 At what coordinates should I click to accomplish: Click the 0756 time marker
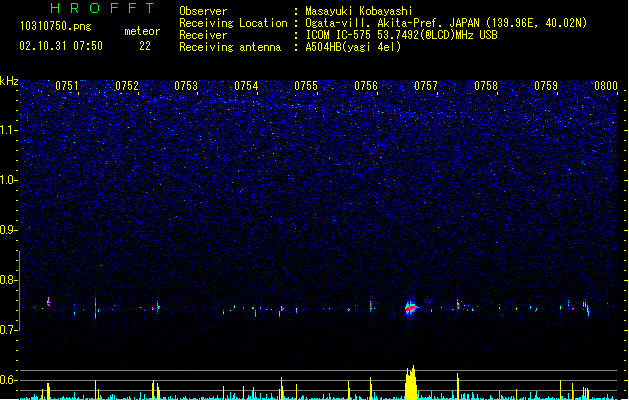[x=366, y=86]
